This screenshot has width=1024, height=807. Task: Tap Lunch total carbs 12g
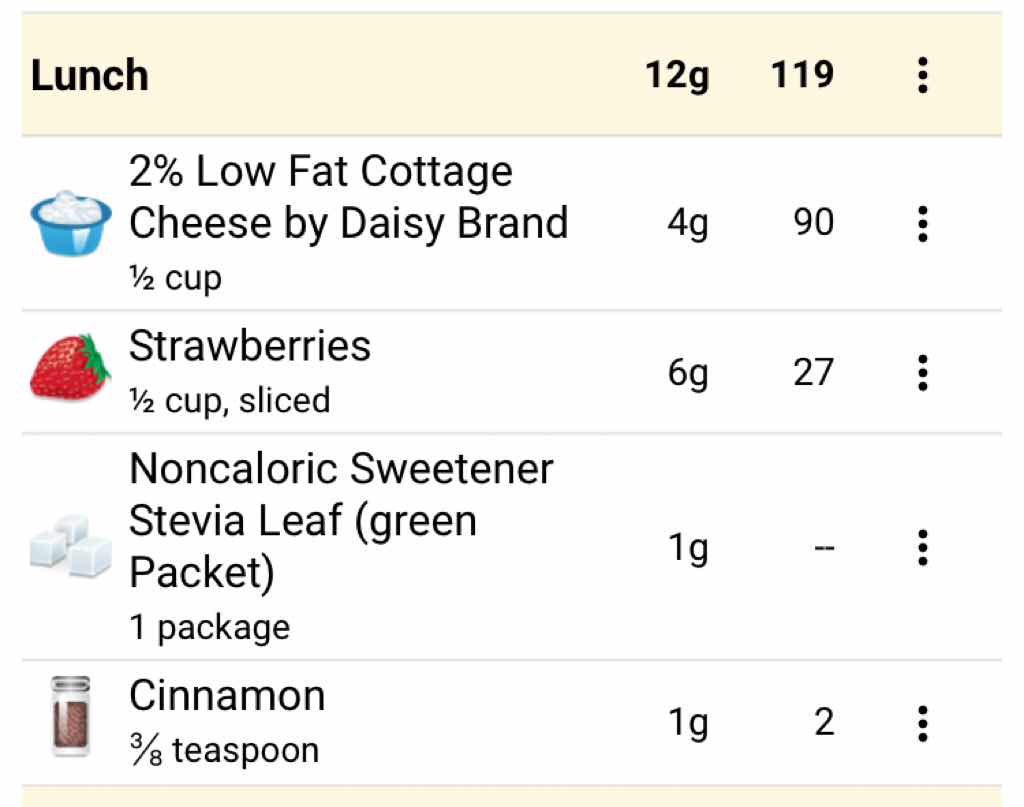click(x=677, y=75)
